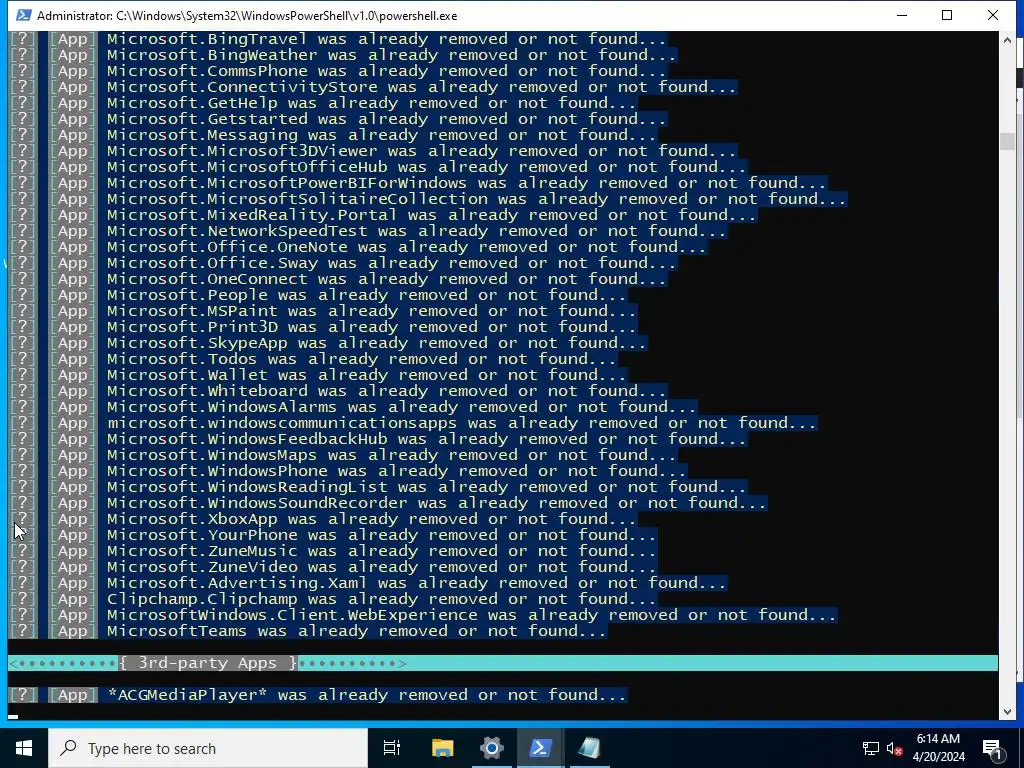The width and height of the screenshot is (1024, 768).
Task: Click the Microsoft.BingTravel line
Action: click(338, 39)
